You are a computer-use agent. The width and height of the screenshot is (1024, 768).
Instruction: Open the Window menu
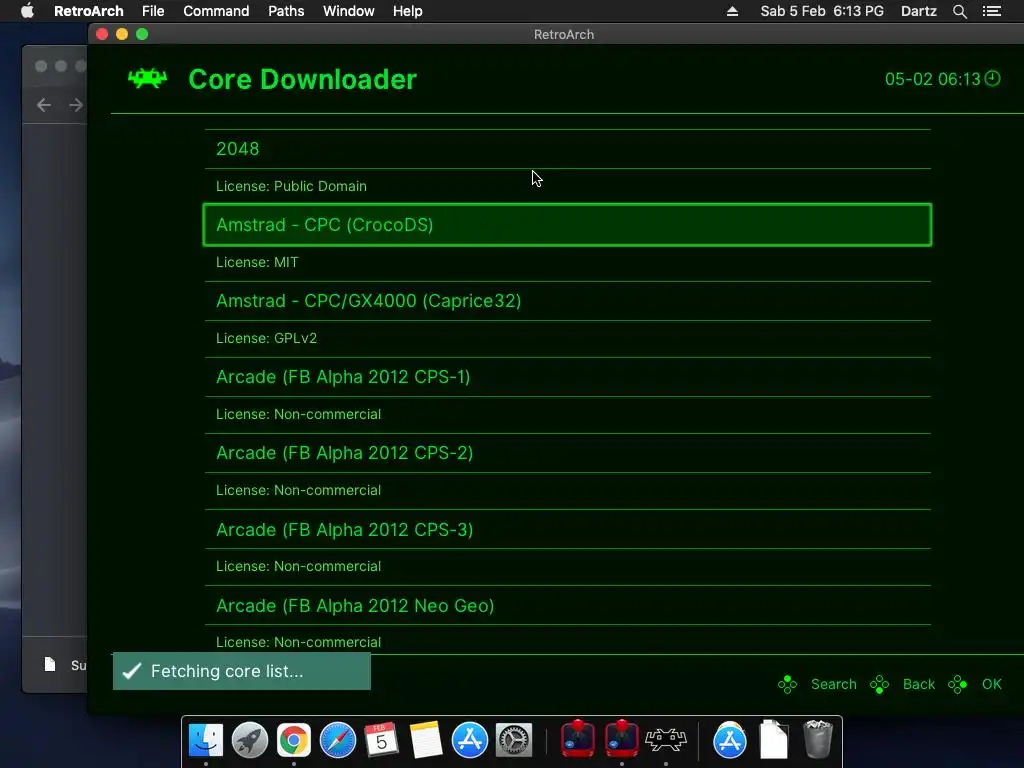click(349, 11)
